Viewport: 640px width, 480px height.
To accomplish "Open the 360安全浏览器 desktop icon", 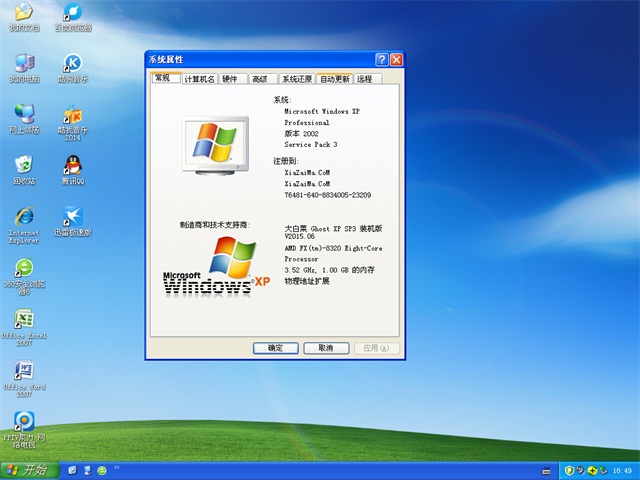I will coord(24,270).
